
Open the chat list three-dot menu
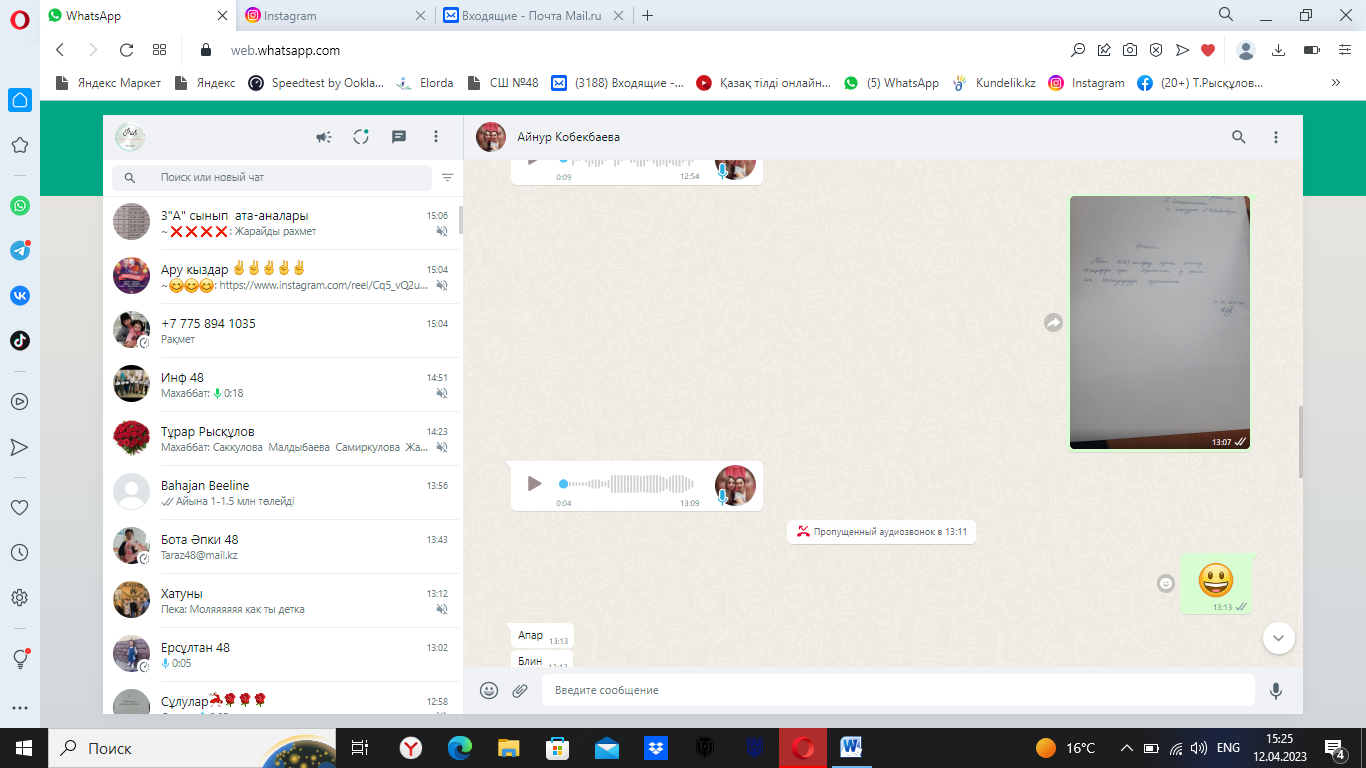436,137
